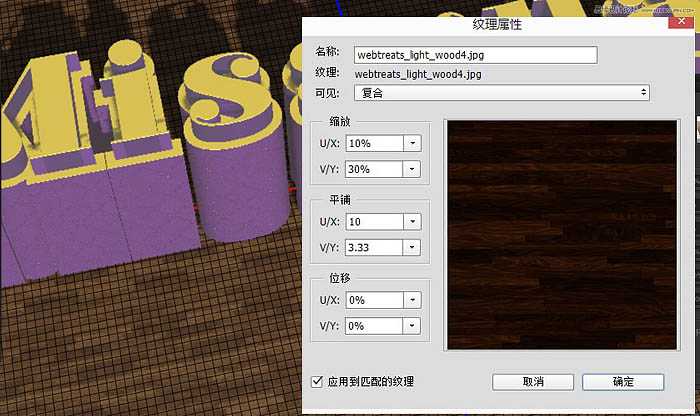Expand the 平铺 U/X dropdown arrow
Viewport: 700px width, 416px height.
click(x=412, y=222)
